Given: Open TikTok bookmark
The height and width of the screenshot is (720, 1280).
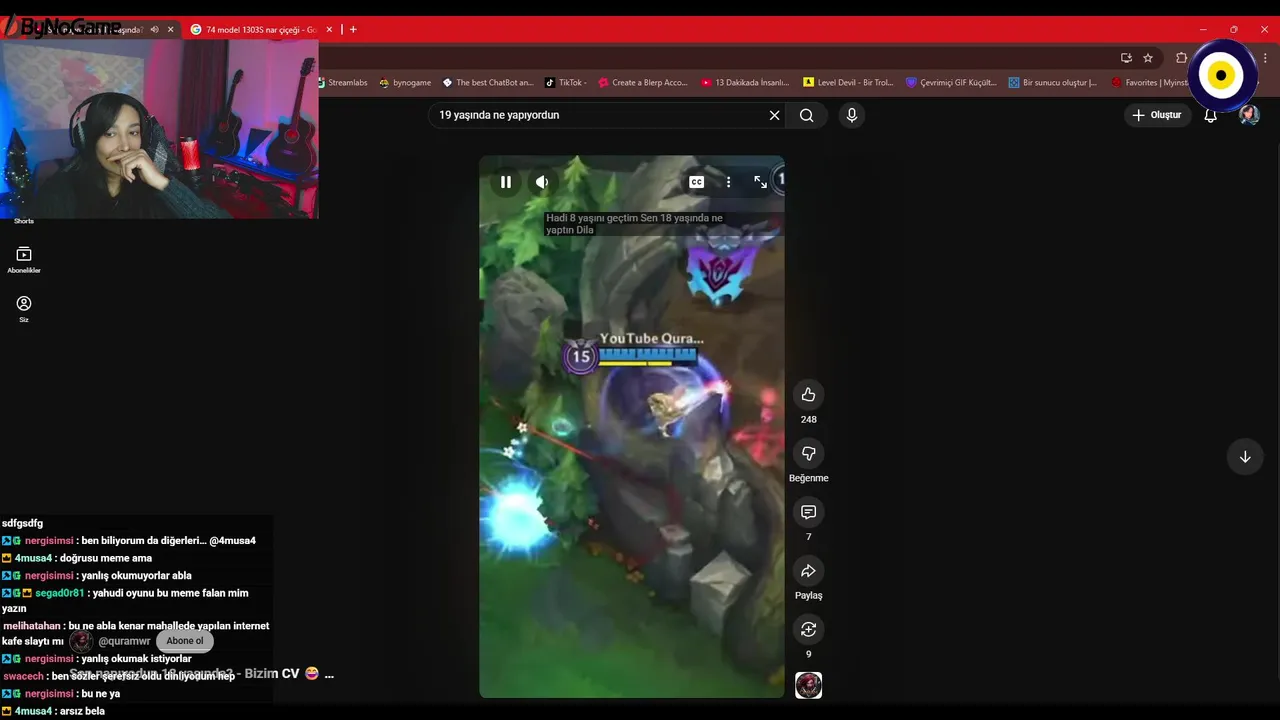Looking at the screenshot, I should (566, 83).
